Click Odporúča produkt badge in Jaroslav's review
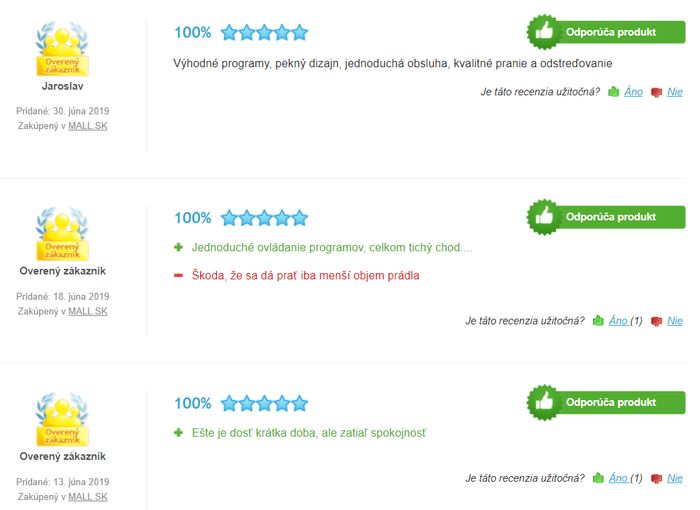This screenshot has width=700, height=510. (606, 32)
